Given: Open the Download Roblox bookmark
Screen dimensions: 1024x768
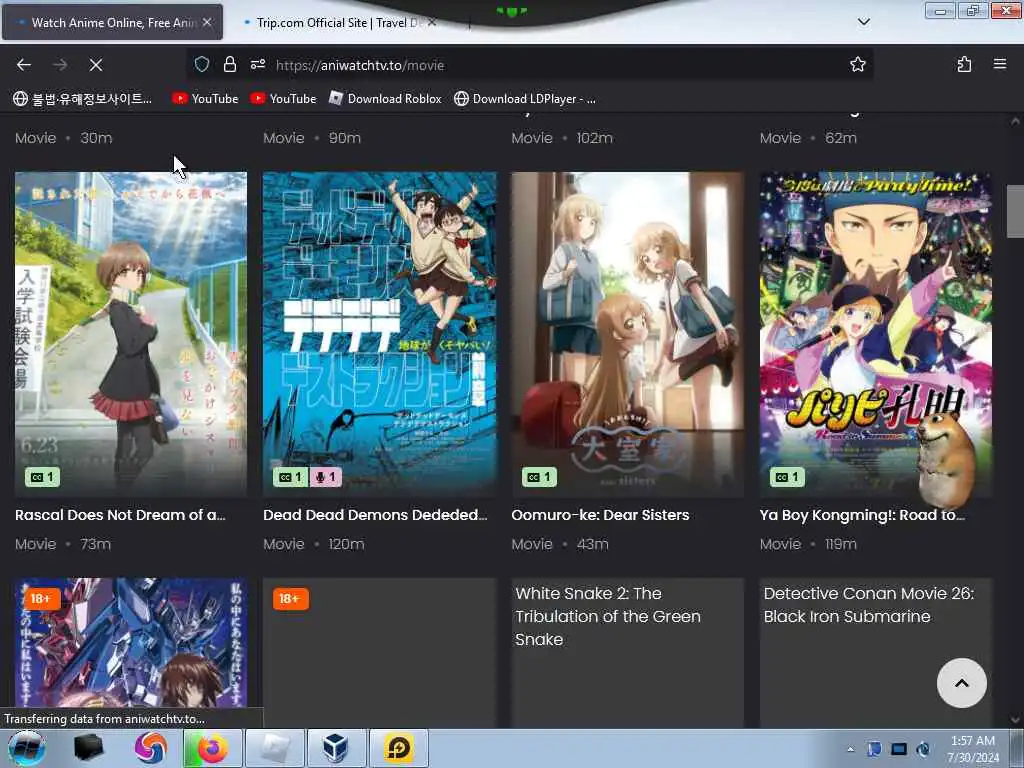Looking at the screenshot, I should tap(385, 99).
